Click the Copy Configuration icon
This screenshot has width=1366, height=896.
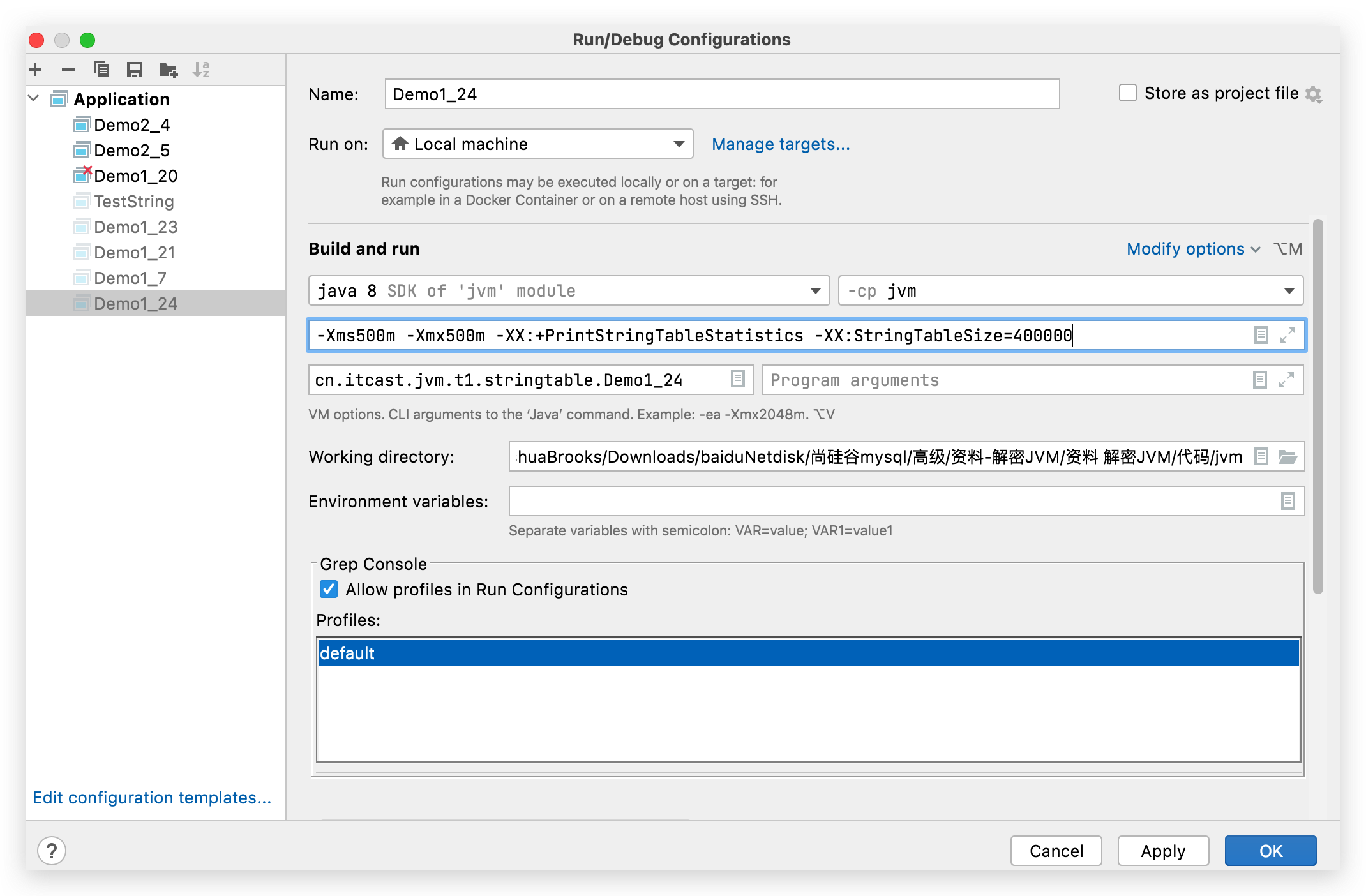pos(101,70)
